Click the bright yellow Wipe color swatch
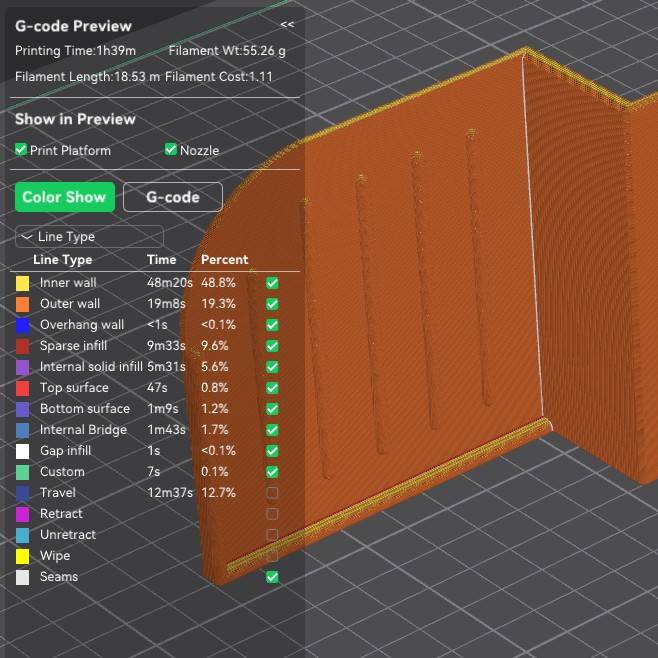 (x=23, y=556)
